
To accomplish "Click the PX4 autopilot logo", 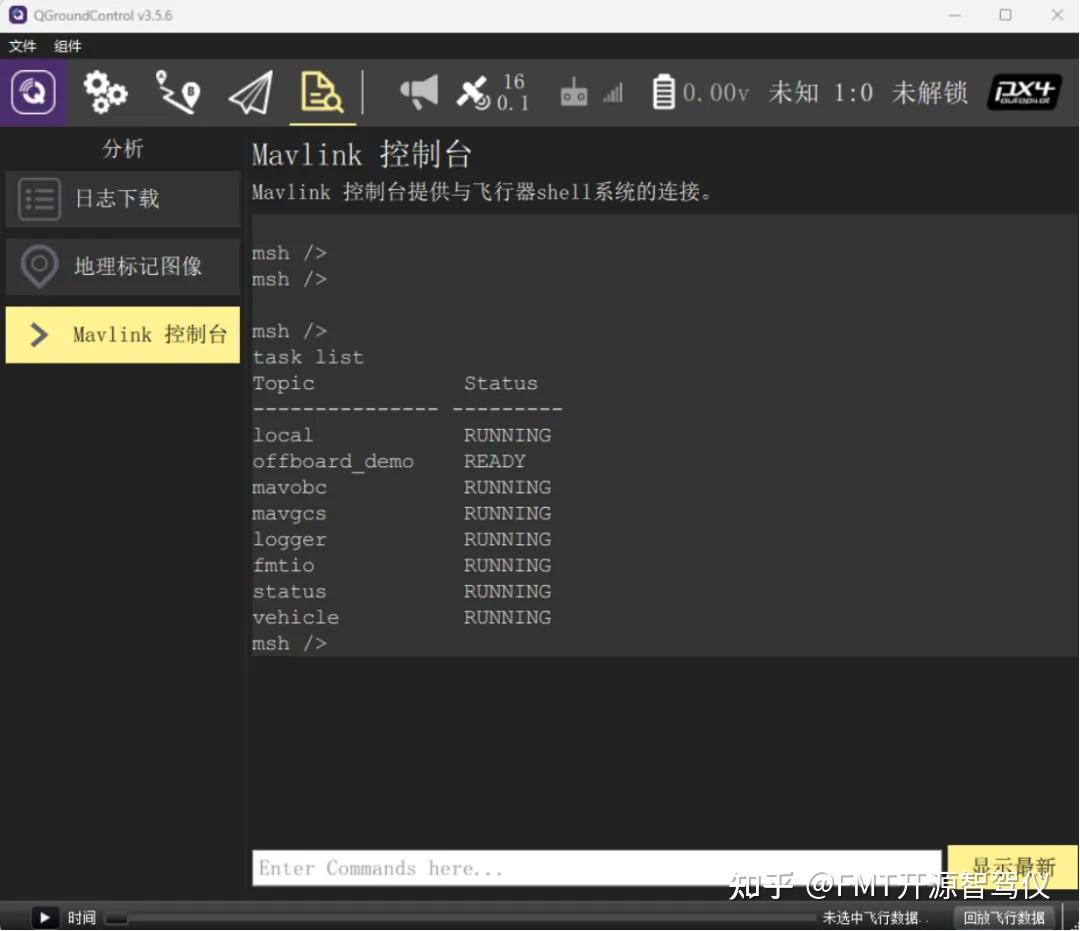I will pos(1023,92).
